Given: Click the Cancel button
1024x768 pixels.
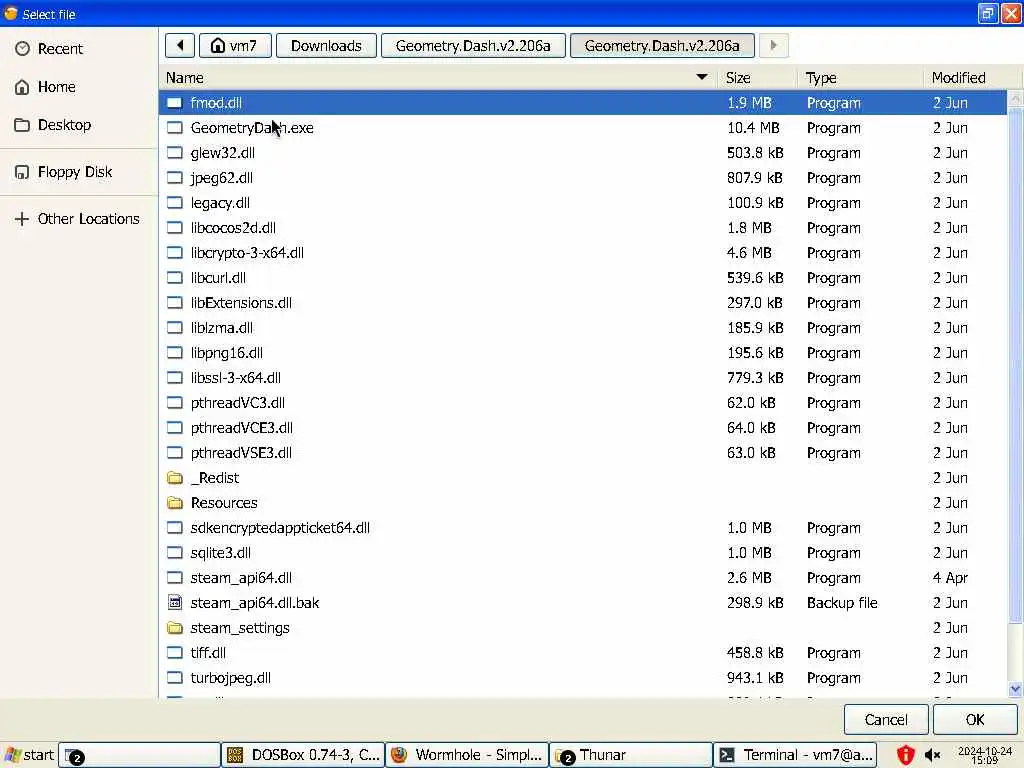Looking at the screenshot, I should point(886,720).
